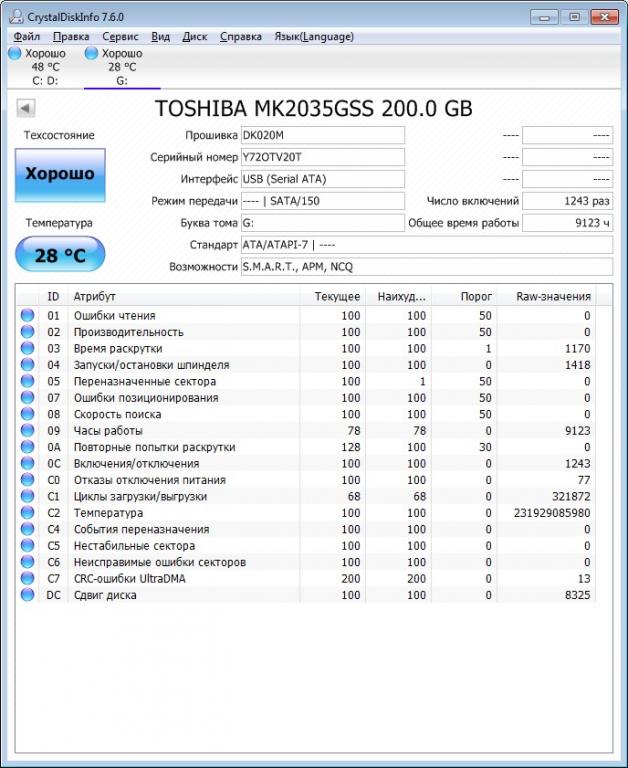
Task: Open the Справка menu
Action: [x=241, y=37]
